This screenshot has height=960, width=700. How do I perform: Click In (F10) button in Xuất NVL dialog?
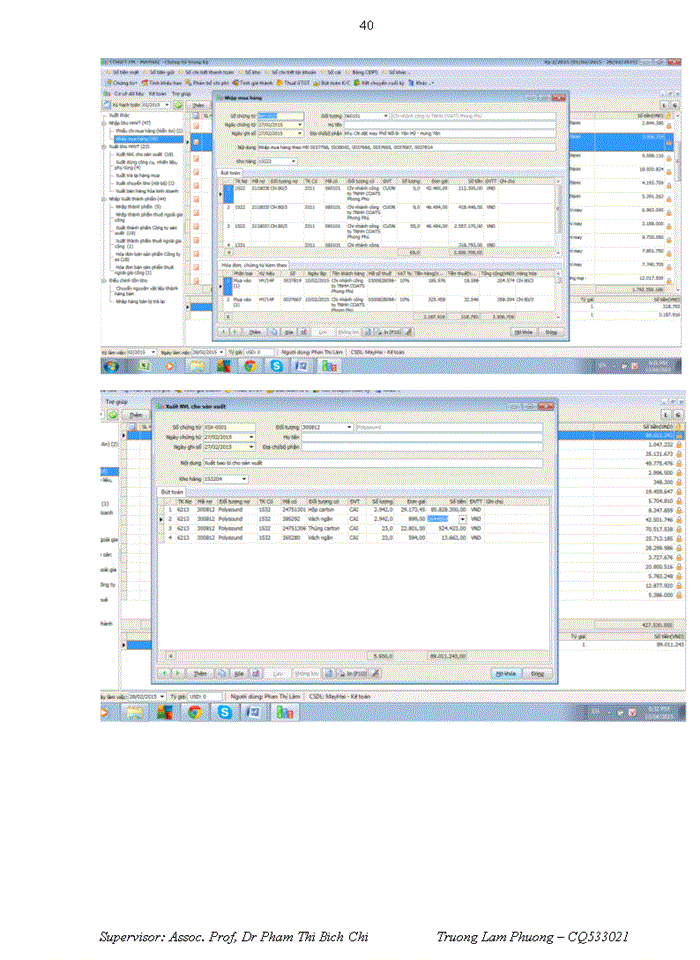pyautogui.click(x=352, y=673)
